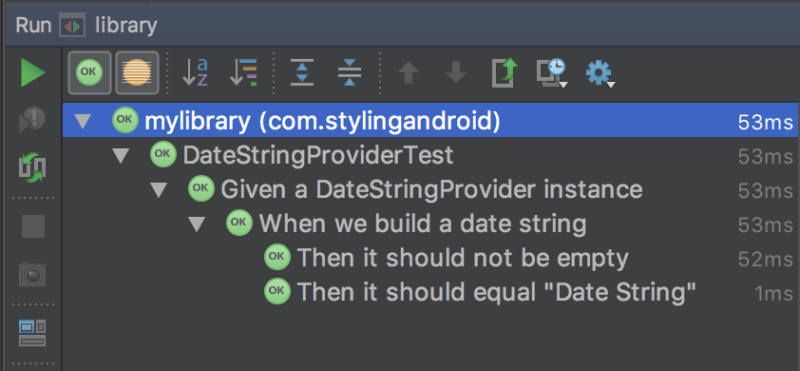Screen dimensions: 800x371
Task: Open the gear settings menu
Action: tap(599, 73)
